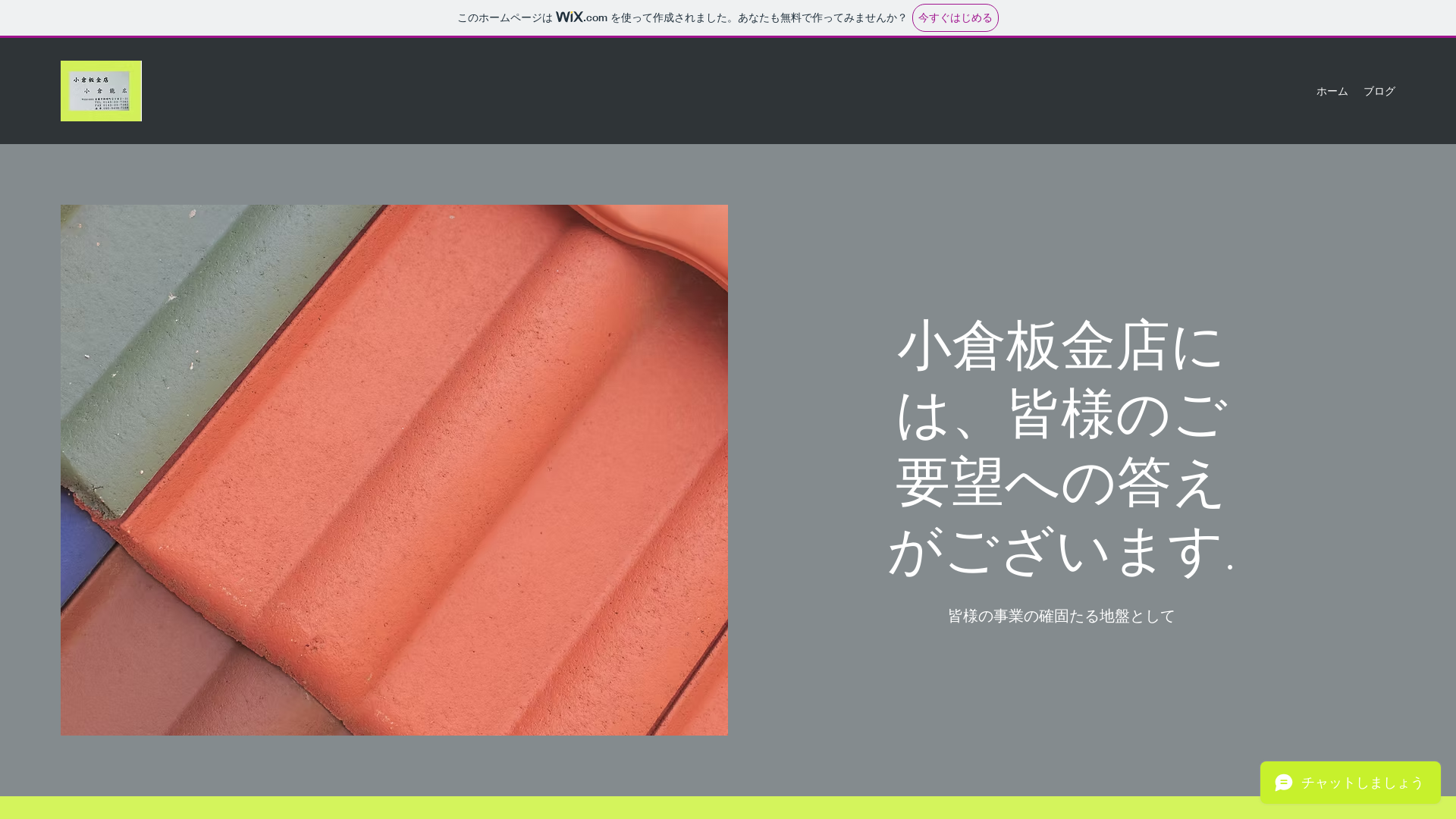Click the chat speech bubble icon

pyautogui.click(x=1285, y=783)
